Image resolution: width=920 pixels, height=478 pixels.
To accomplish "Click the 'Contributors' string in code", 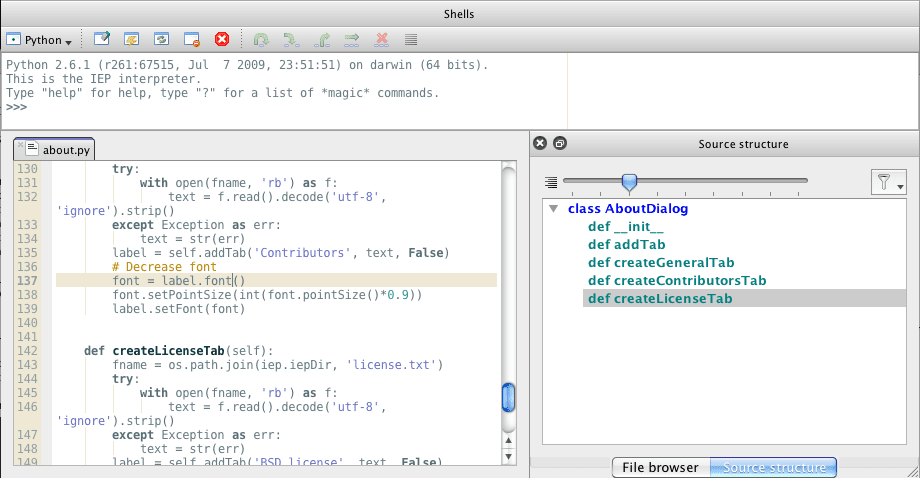I will [302, 253].
